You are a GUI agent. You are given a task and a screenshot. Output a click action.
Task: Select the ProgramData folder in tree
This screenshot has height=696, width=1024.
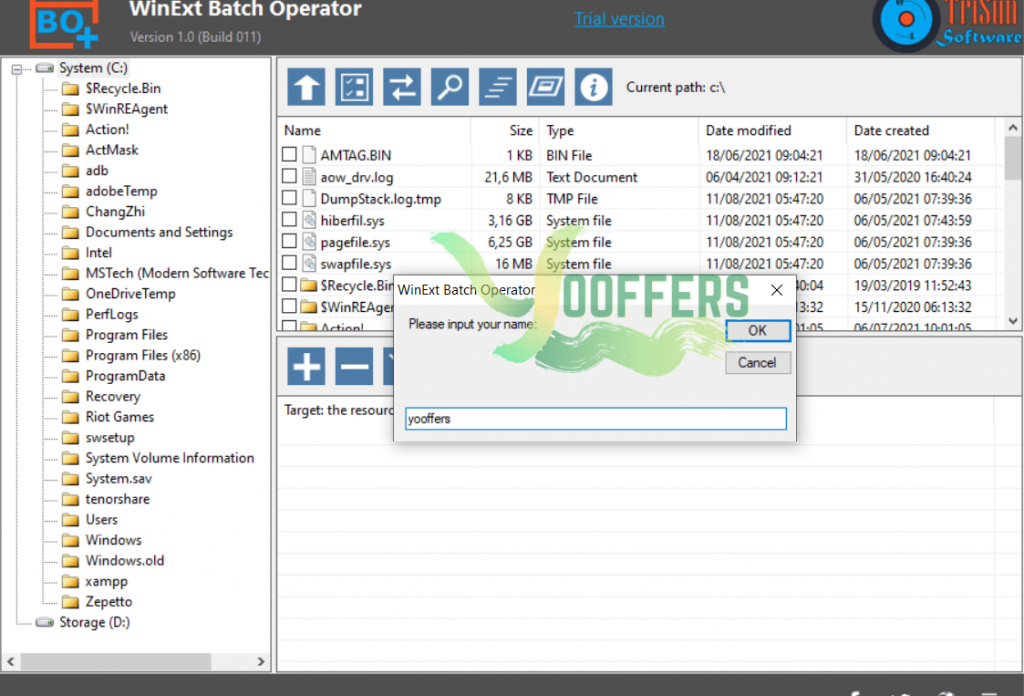(x=125, y=376)
